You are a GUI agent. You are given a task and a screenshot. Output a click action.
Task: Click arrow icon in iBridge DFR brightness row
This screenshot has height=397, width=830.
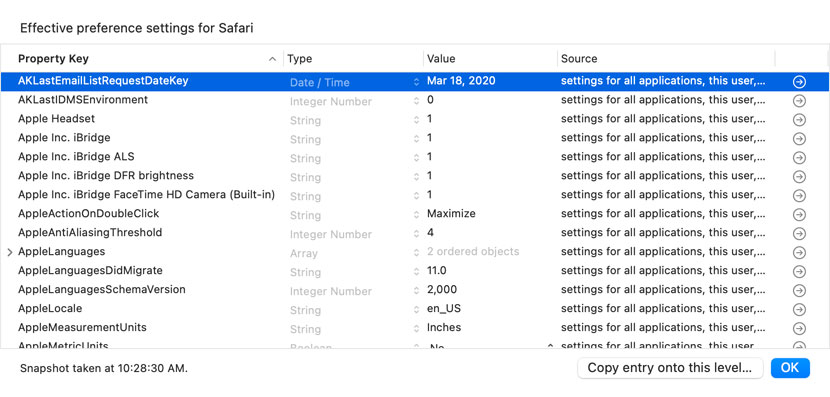pyautogui.click(x=799, y=177)
